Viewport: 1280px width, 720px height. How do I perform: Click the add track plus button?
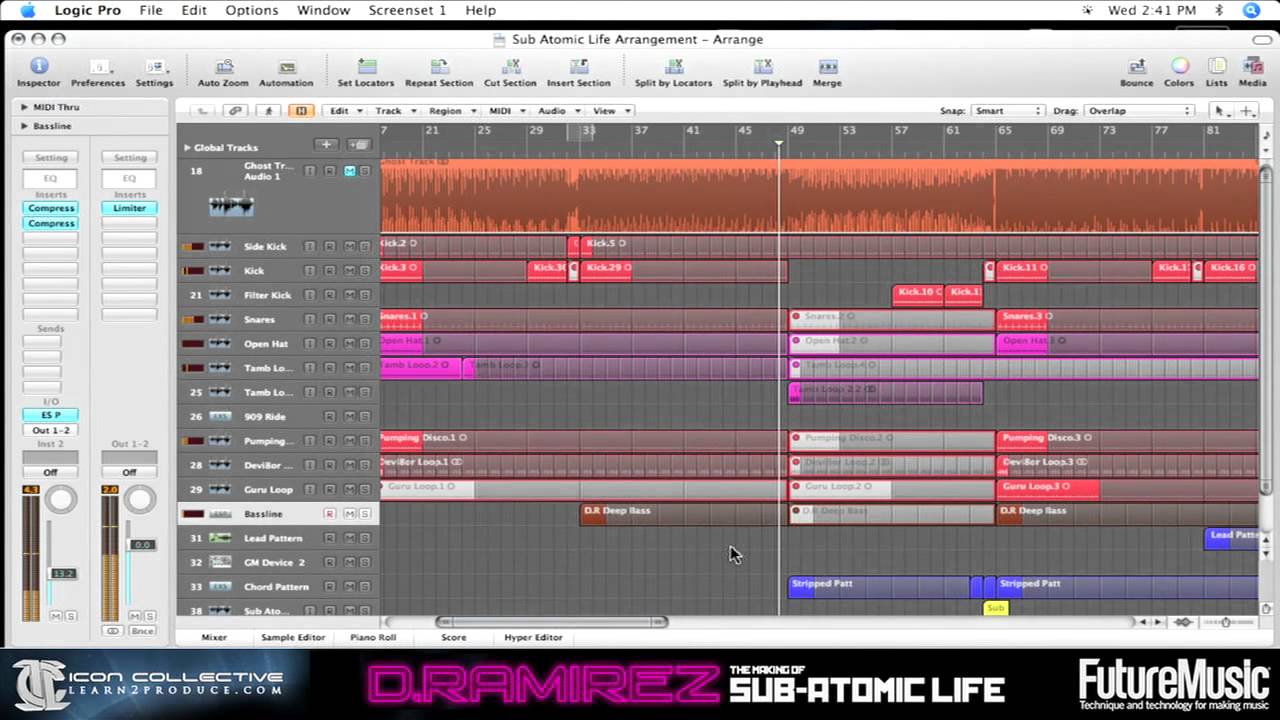(326, 145)
